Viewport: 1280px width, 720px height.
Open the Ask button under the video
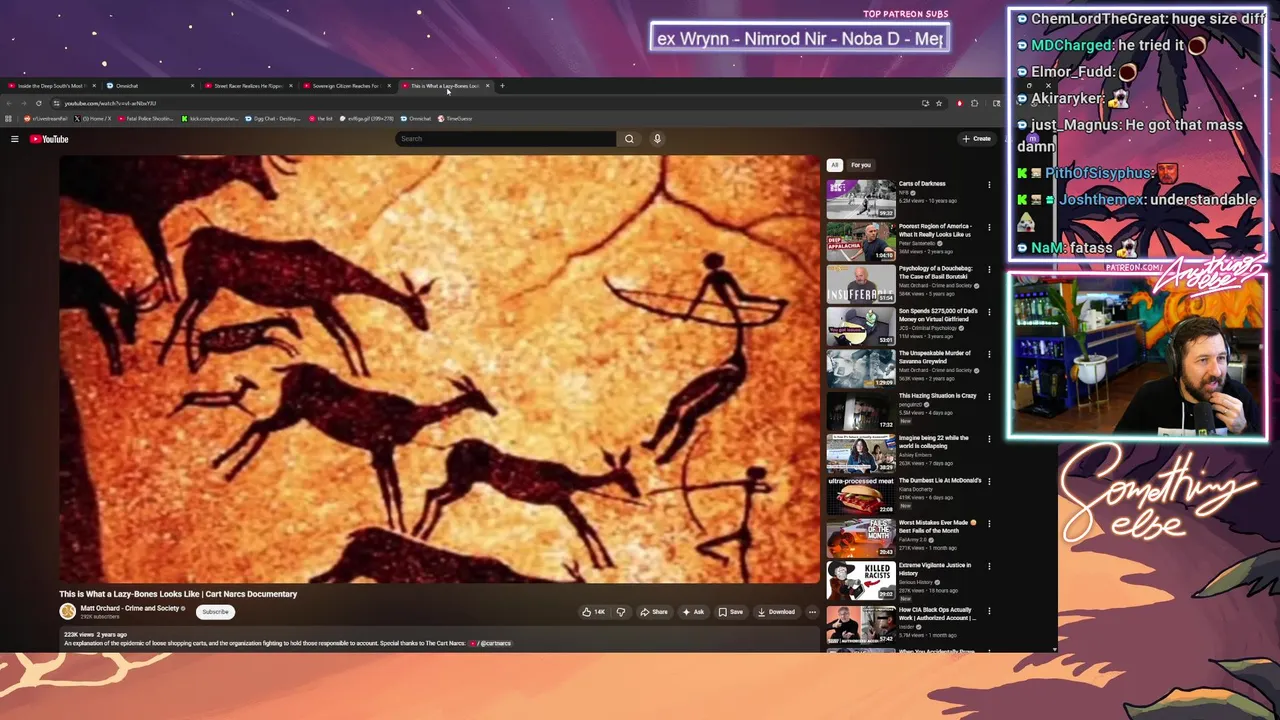pos(694,612)
